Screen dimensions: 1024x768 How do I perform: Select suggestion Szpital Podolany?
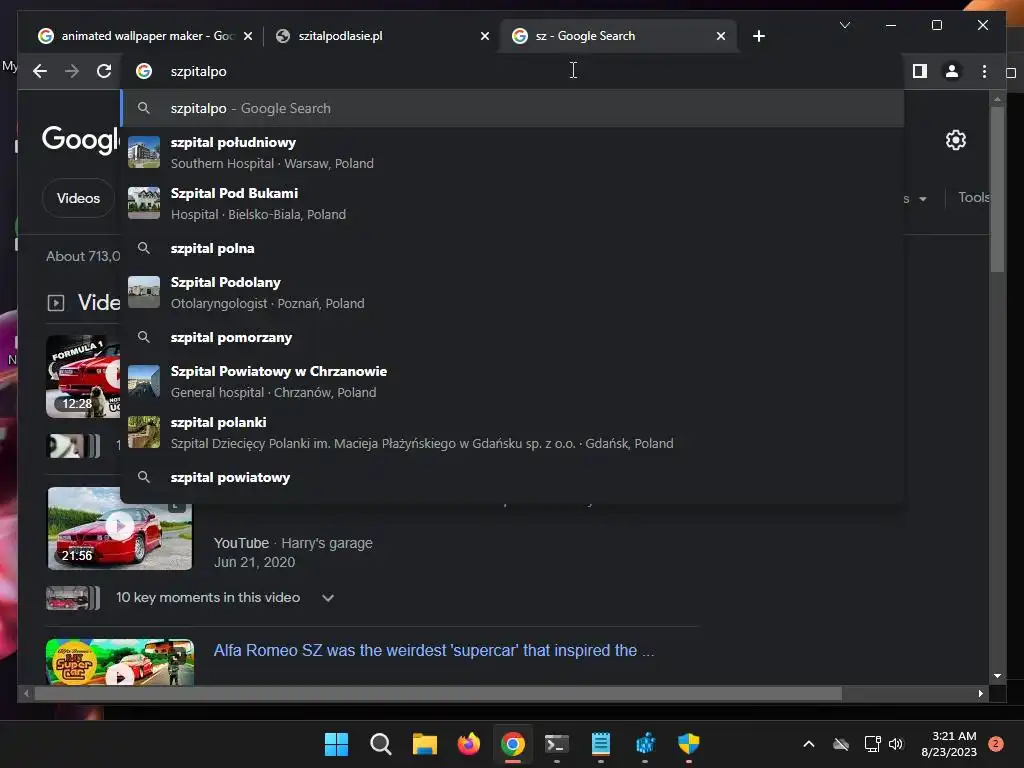pos(513,292)
